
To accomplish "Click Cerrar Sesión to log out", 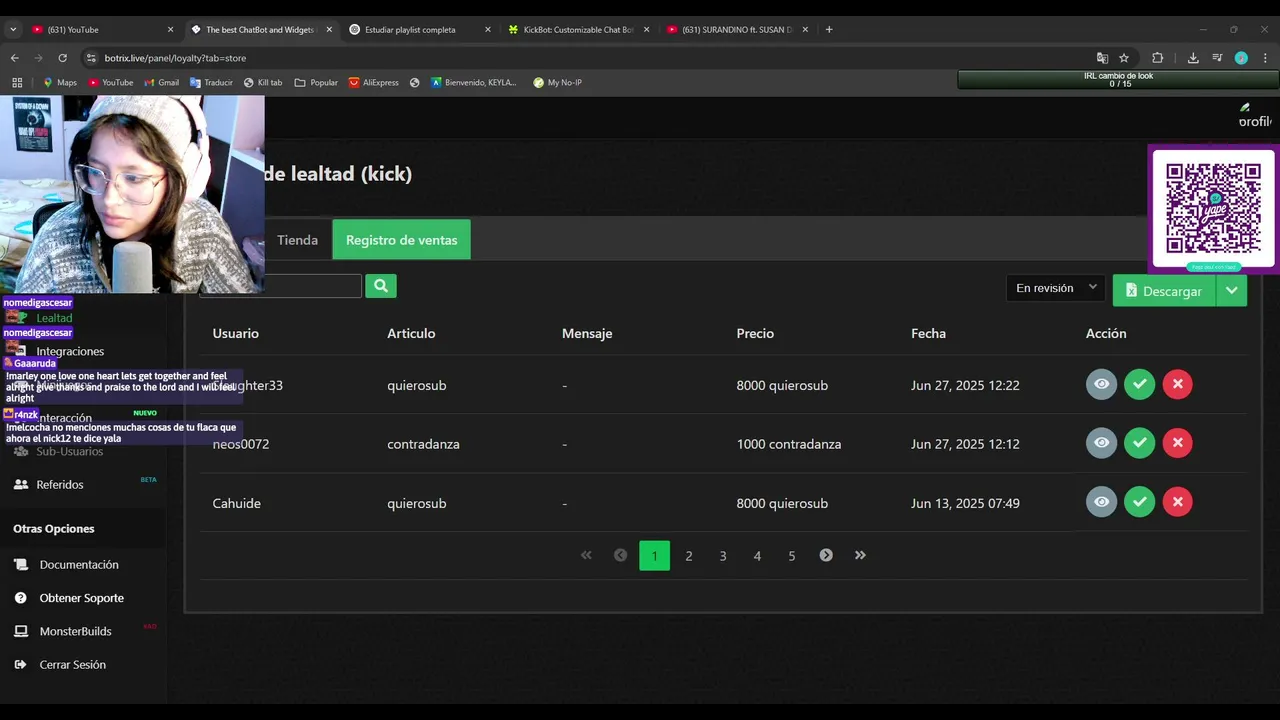I will [72, 664].
